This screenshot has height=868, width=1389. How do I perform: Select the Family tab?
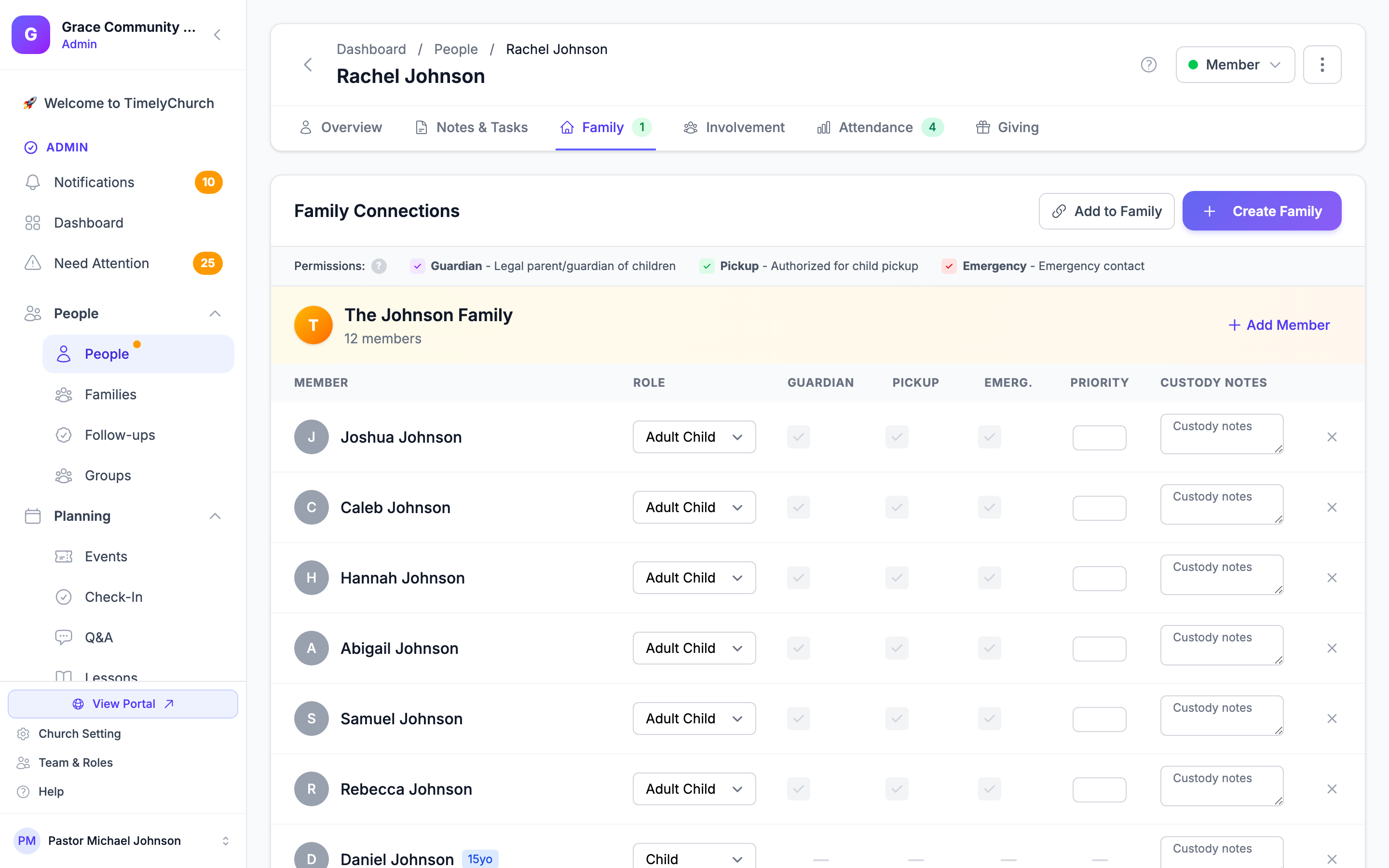click(x=606, y=127)
